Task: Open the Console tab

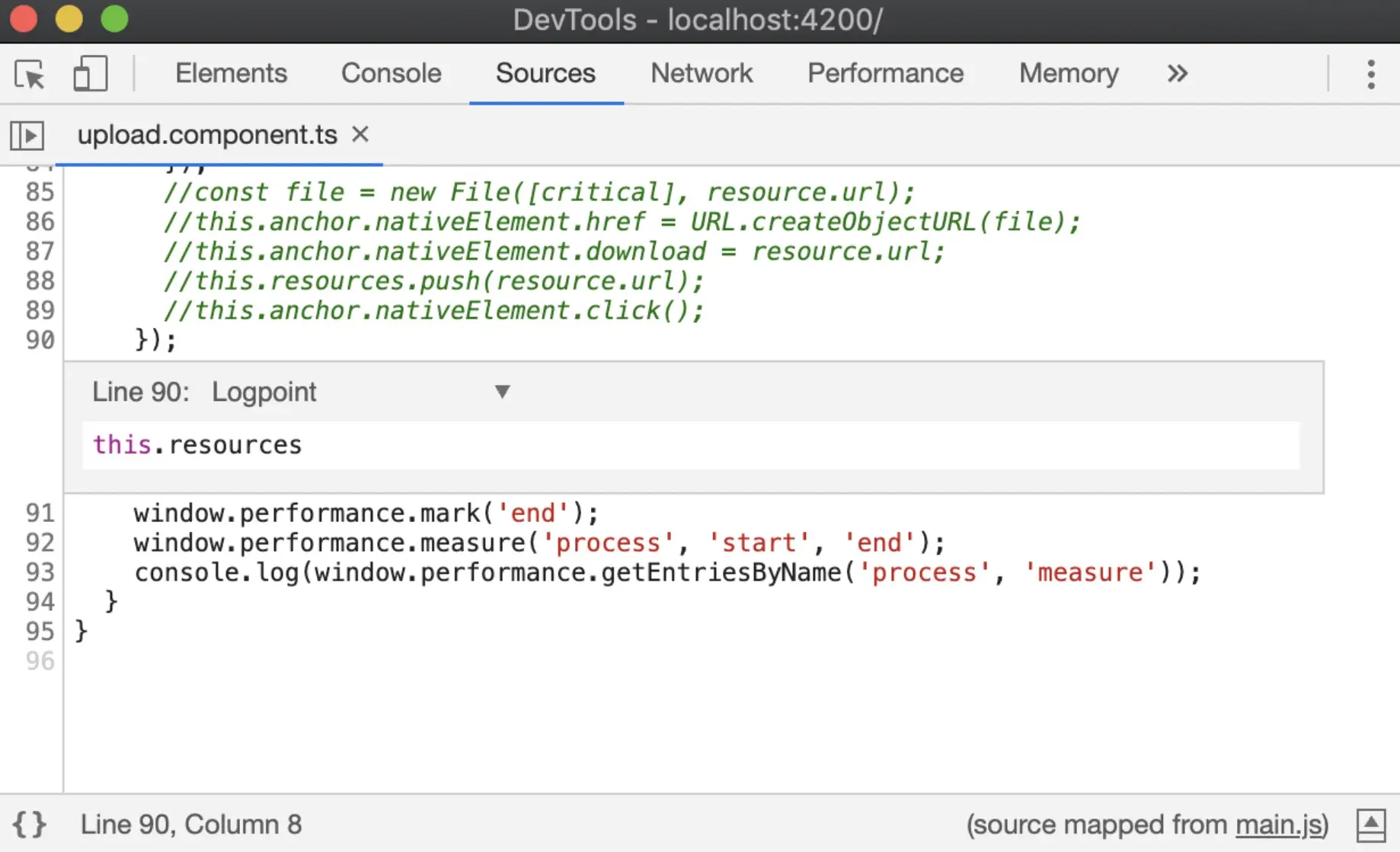Action: tap(391, 73)
